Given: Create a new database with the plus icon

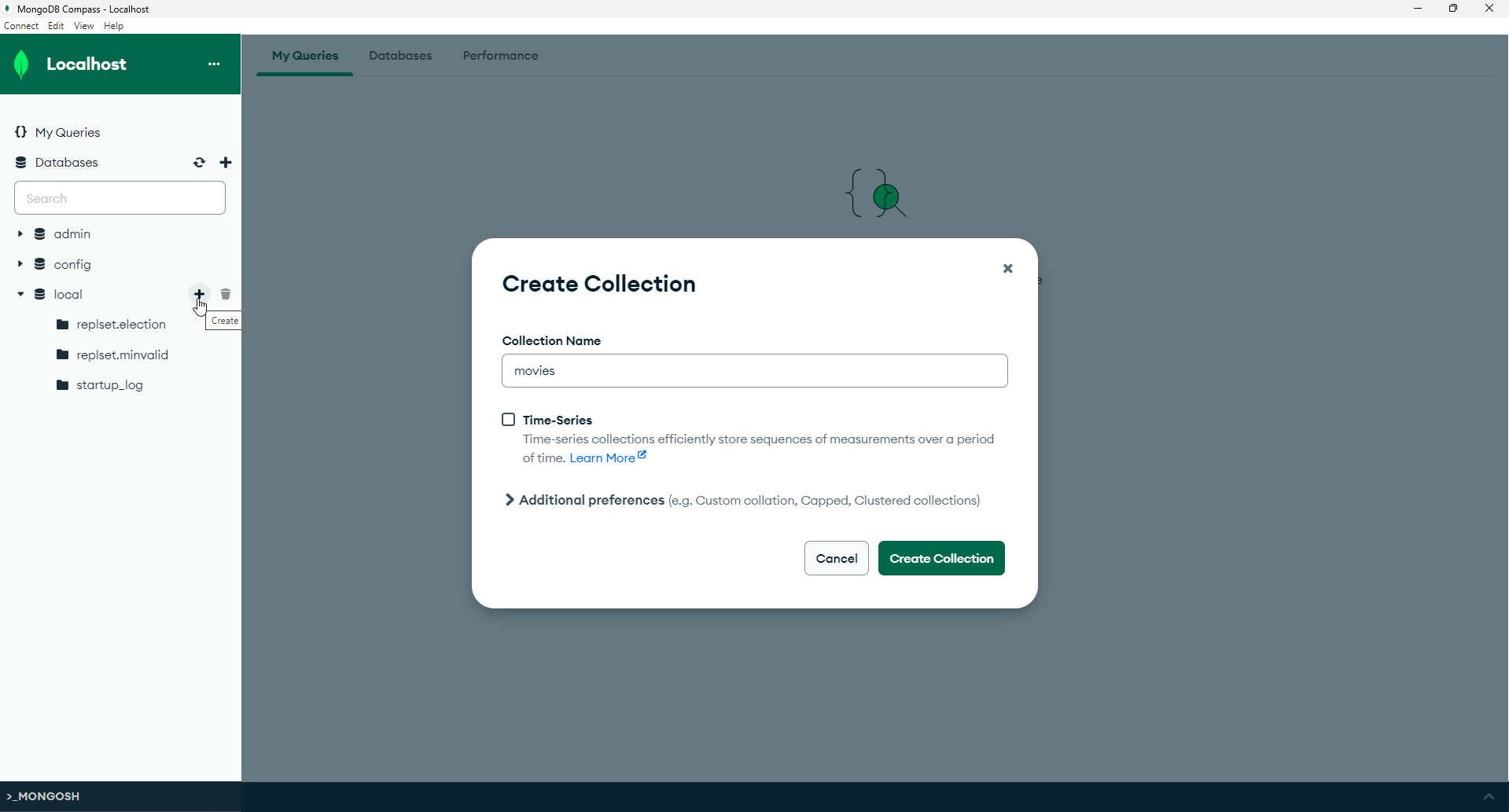Looking at the screenshot, I should pos(226,162).
